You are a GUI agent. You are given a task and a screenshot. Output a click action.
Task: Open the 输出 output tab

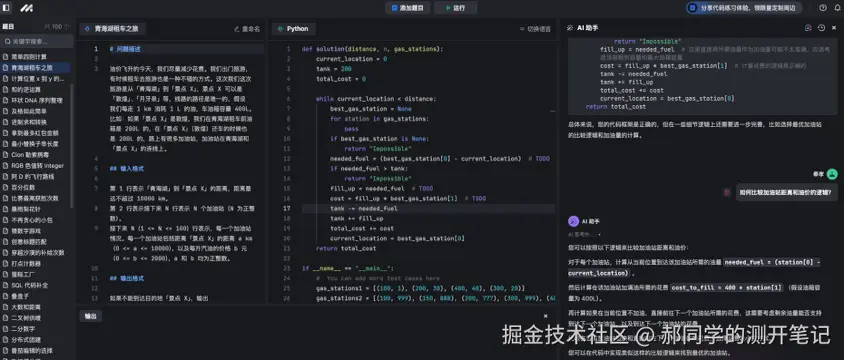click(90, 316)
